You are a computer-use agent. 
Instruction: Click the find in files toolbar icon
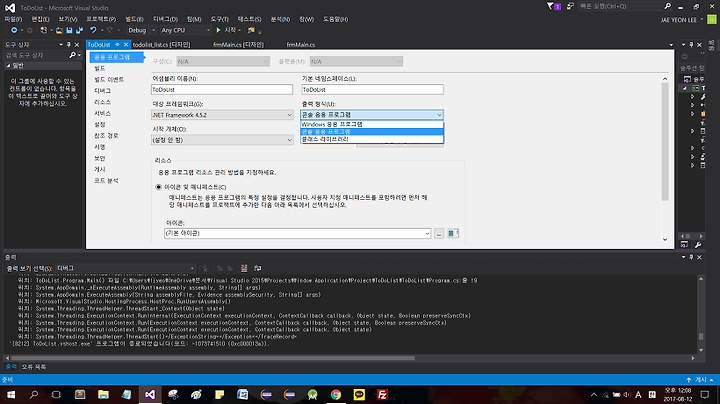click(x=251, y=30)
